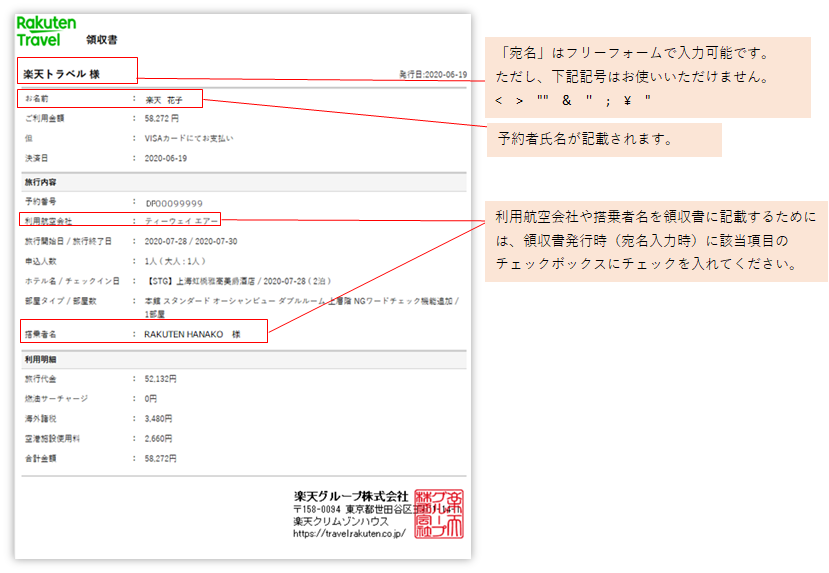Click the 合計金額 label
The image size is (829, 573).
(41, 458)
